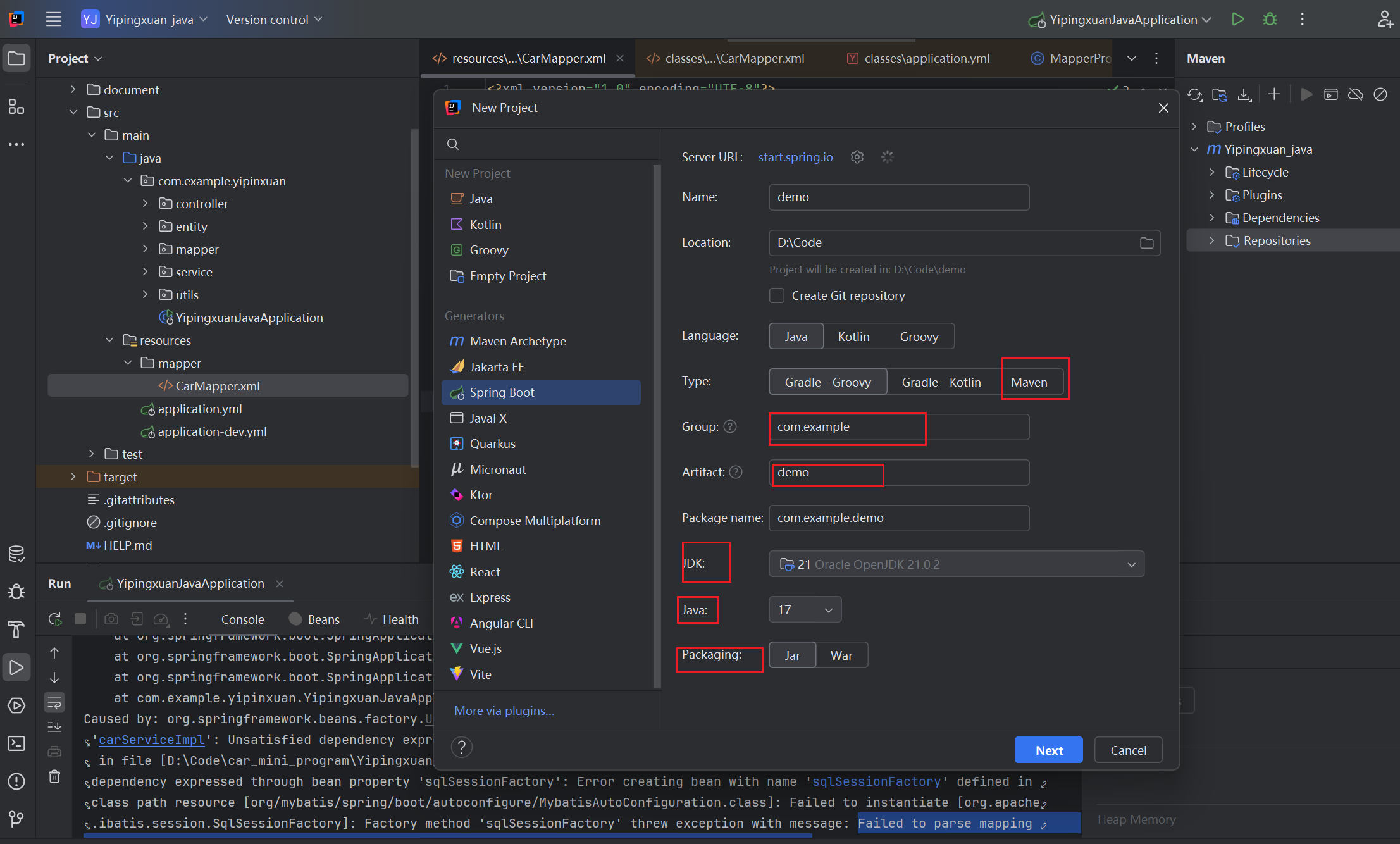Click the Next button

tap(1048, 750)
